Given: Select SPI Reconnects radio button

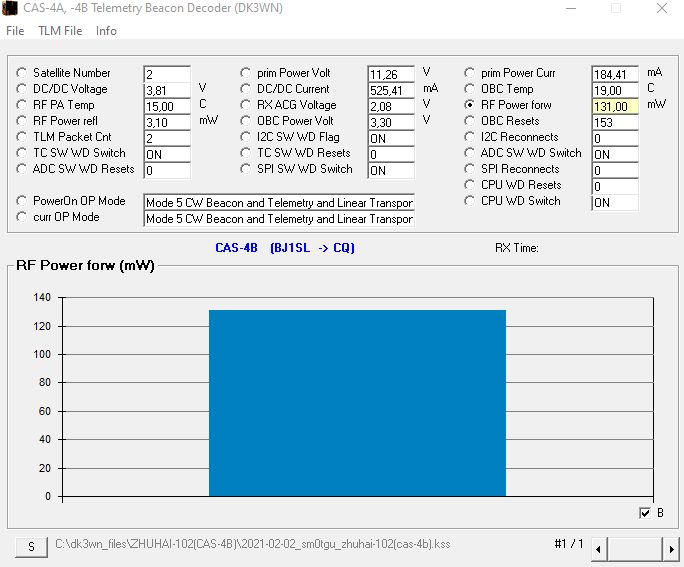Looking at the screenshot, I should tap(469, 169).
